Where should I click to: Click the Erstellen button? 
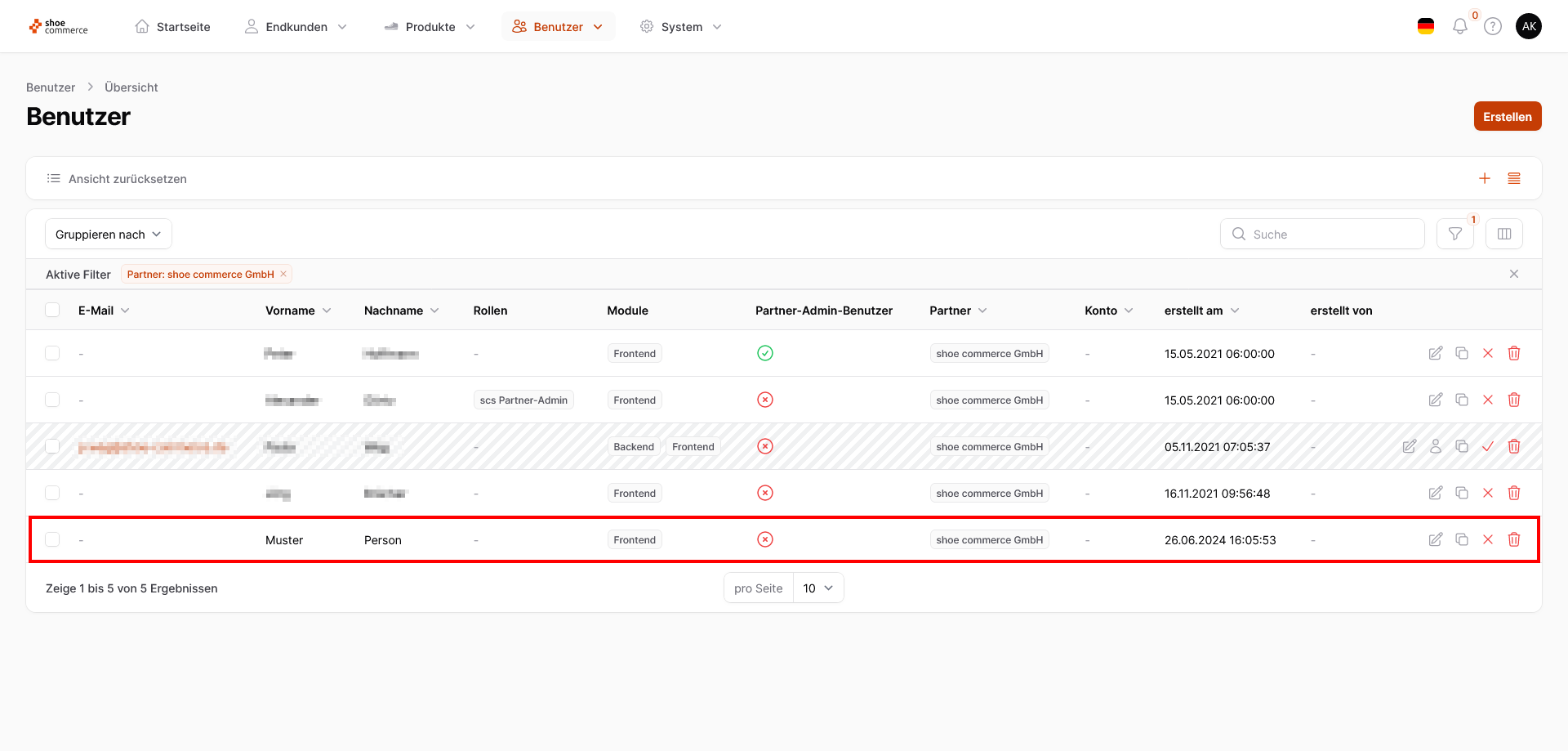pos(1507,116)
